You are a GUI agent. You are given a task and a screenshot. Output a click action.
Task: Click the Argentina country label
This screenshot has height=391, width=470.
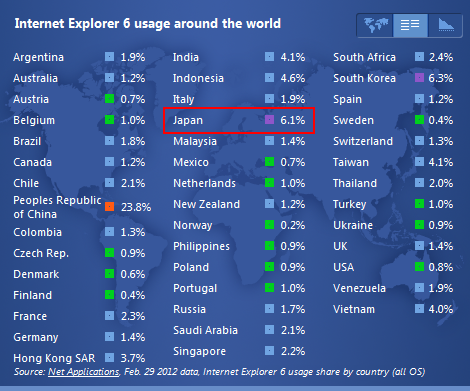(38, 57)
